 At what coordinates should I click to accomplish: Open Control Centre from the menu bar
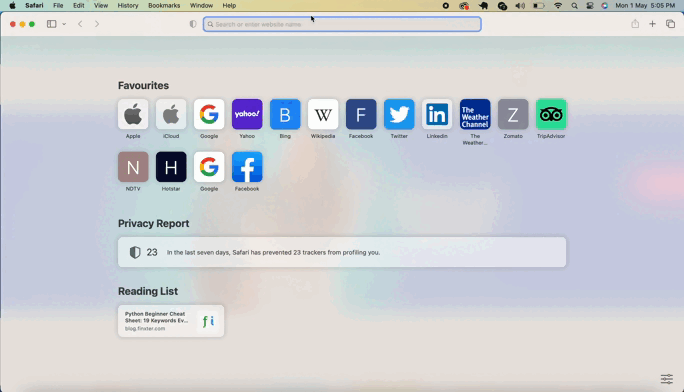pyautogui.click(x=590, y=6)
